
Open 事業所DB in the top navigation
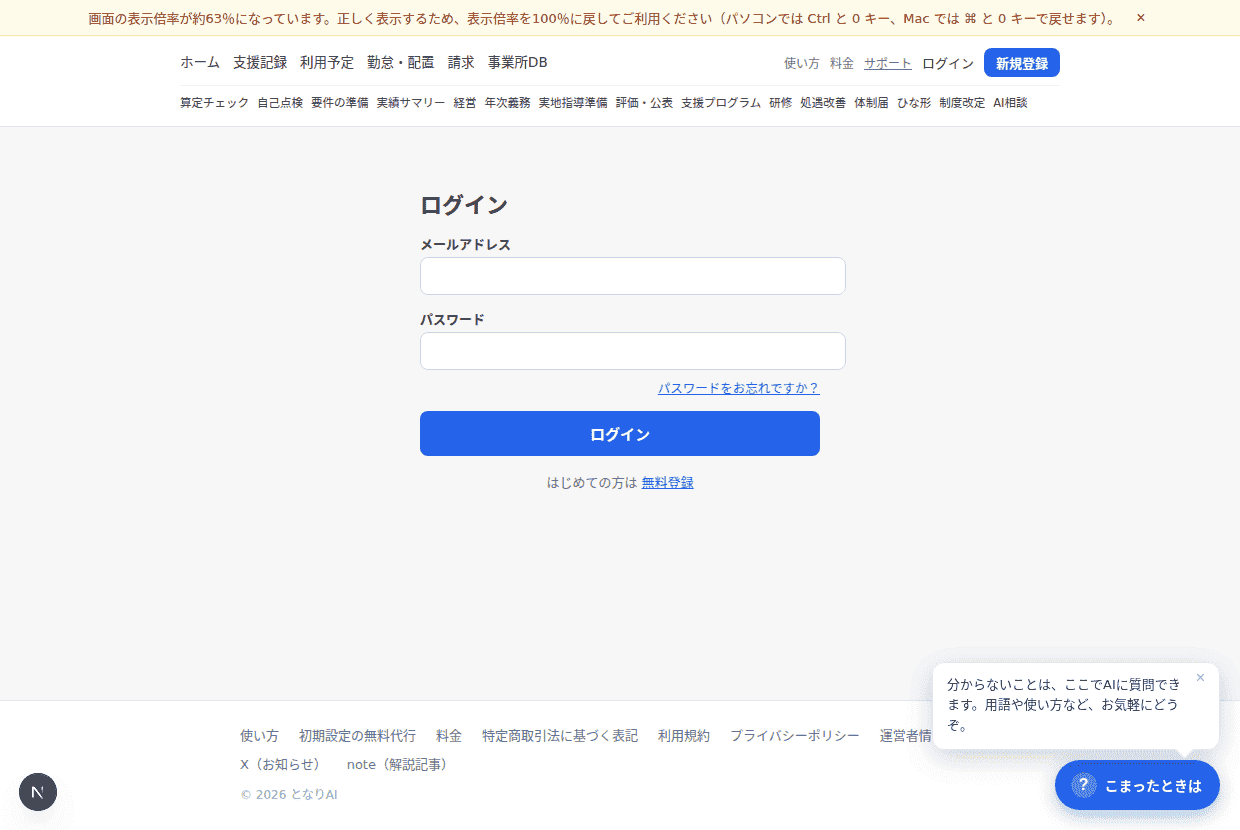518,62
